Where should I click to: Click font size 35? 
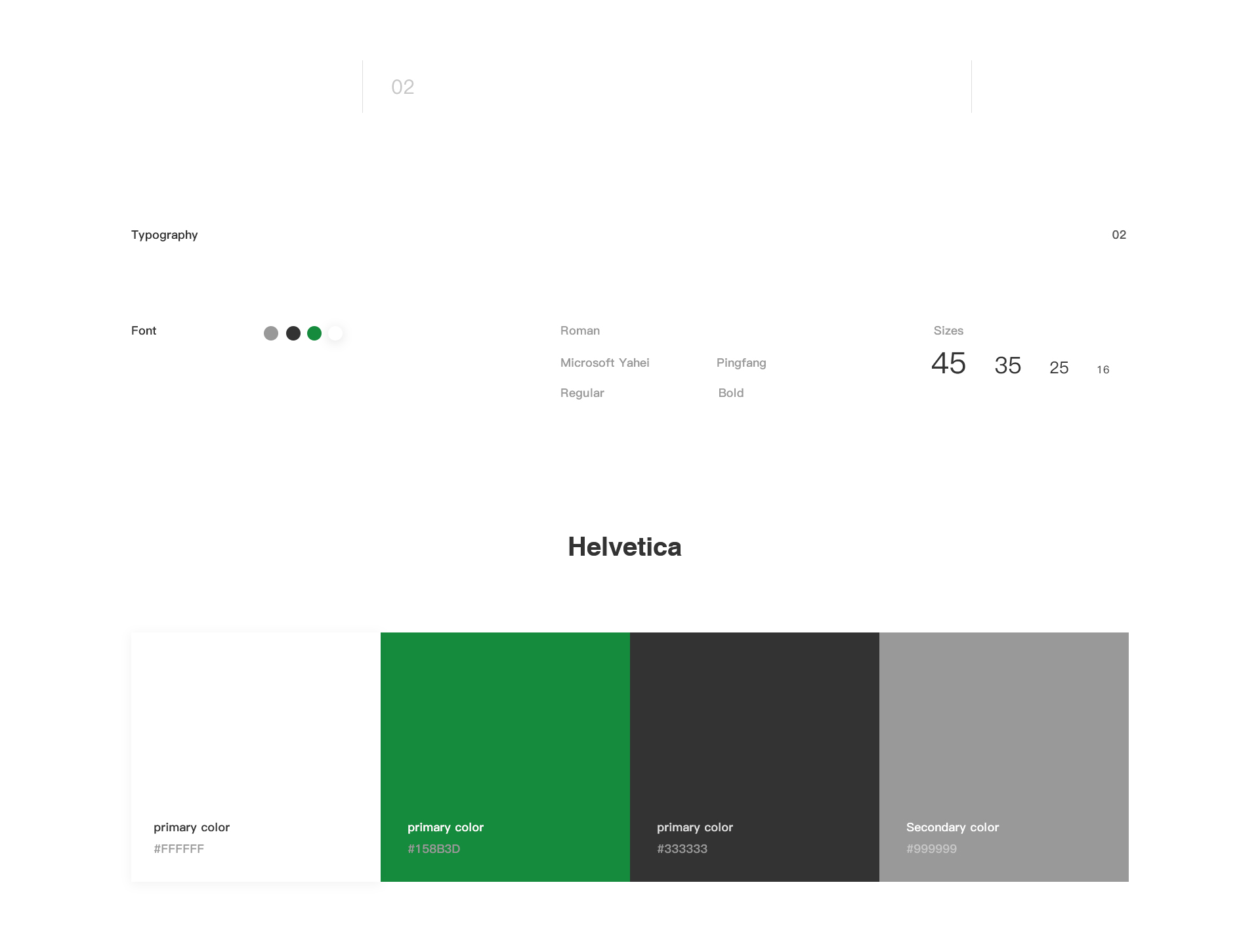pyautogui.click(x=1007, y=365)
